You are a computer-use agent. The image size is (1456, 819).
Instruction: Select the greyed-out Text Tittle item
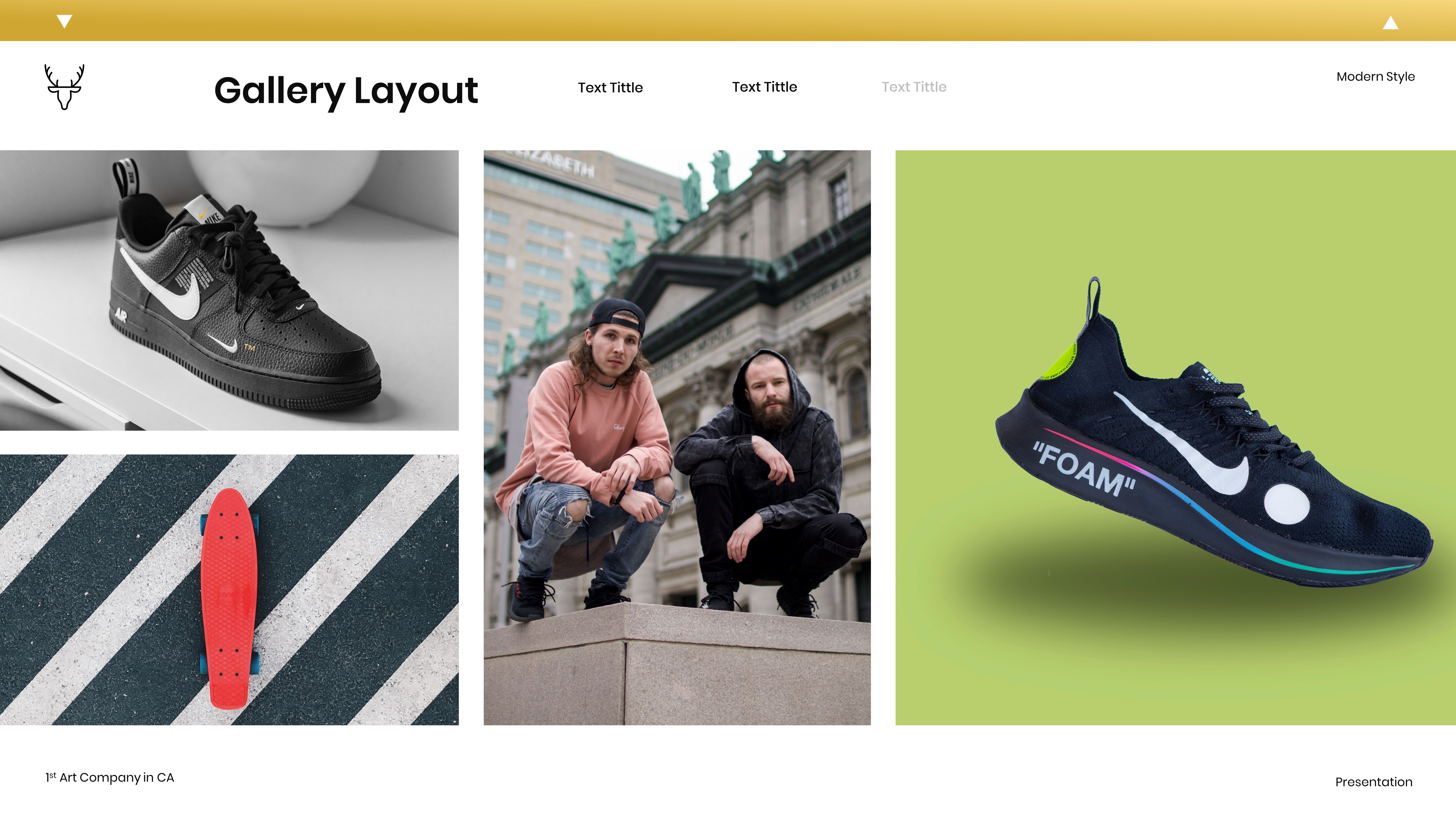(914, 87)
